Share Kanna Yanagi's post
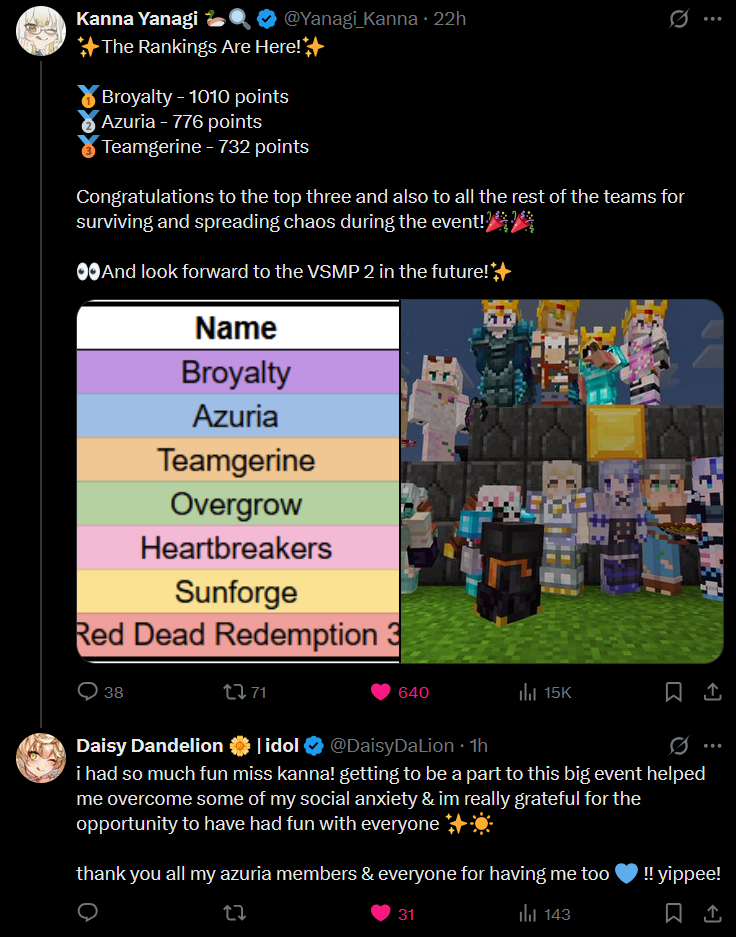Screen dimensions: 736x937 [712, 692]
